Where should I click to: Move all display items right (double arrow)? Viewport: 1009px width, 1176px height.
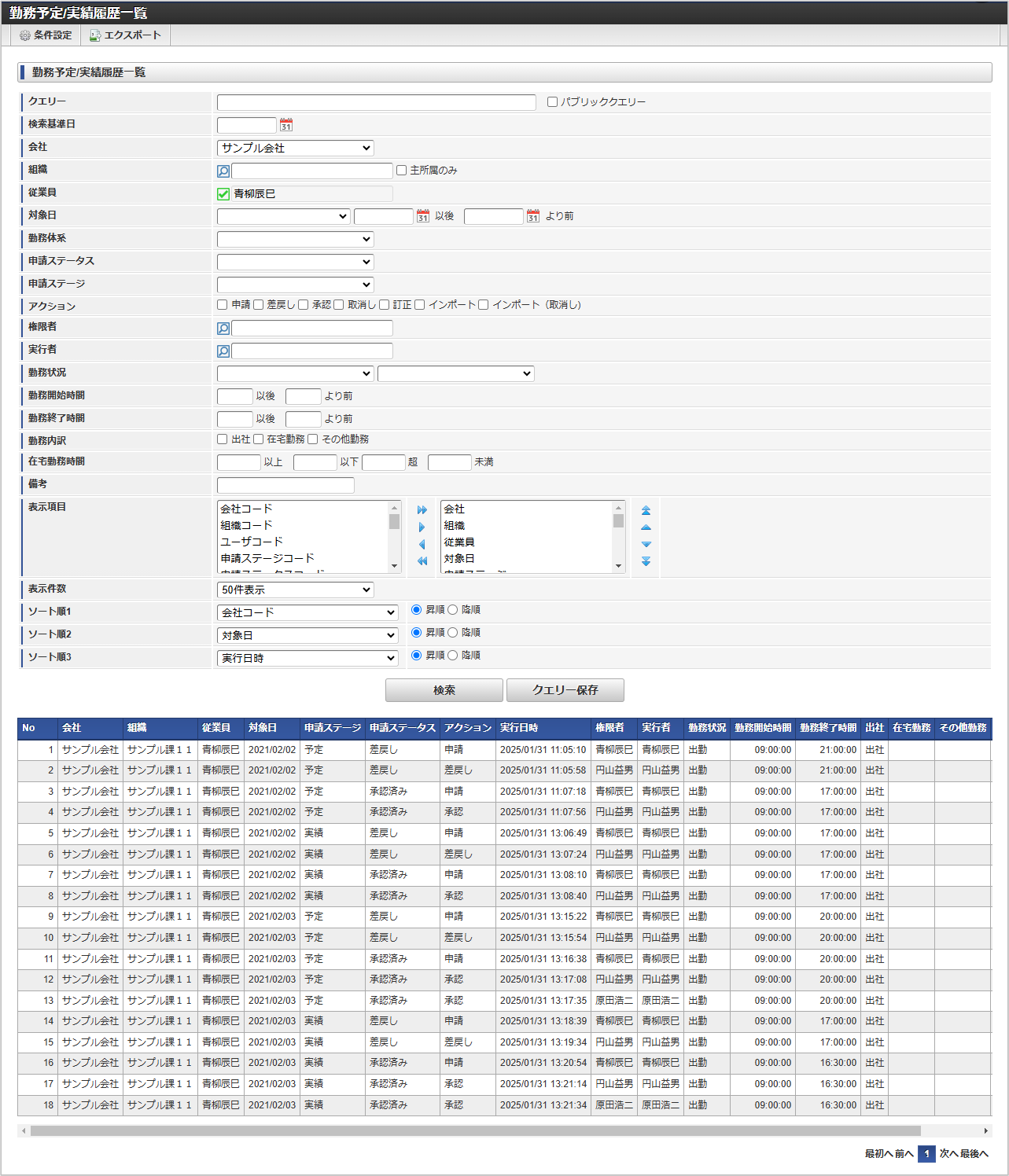(422, 510)
